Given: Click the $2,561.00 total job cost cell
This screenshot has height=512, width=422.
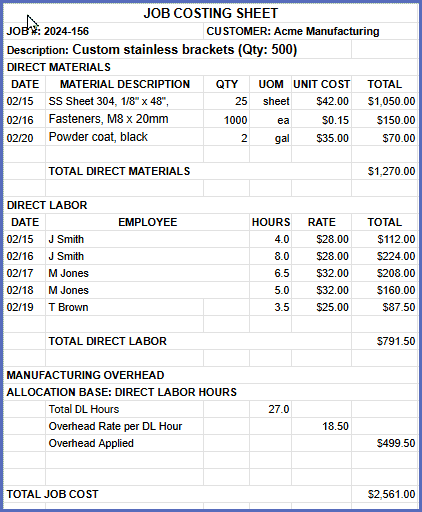Looking at the screenshot, I should pyautogui.click(x=385, y=494).
